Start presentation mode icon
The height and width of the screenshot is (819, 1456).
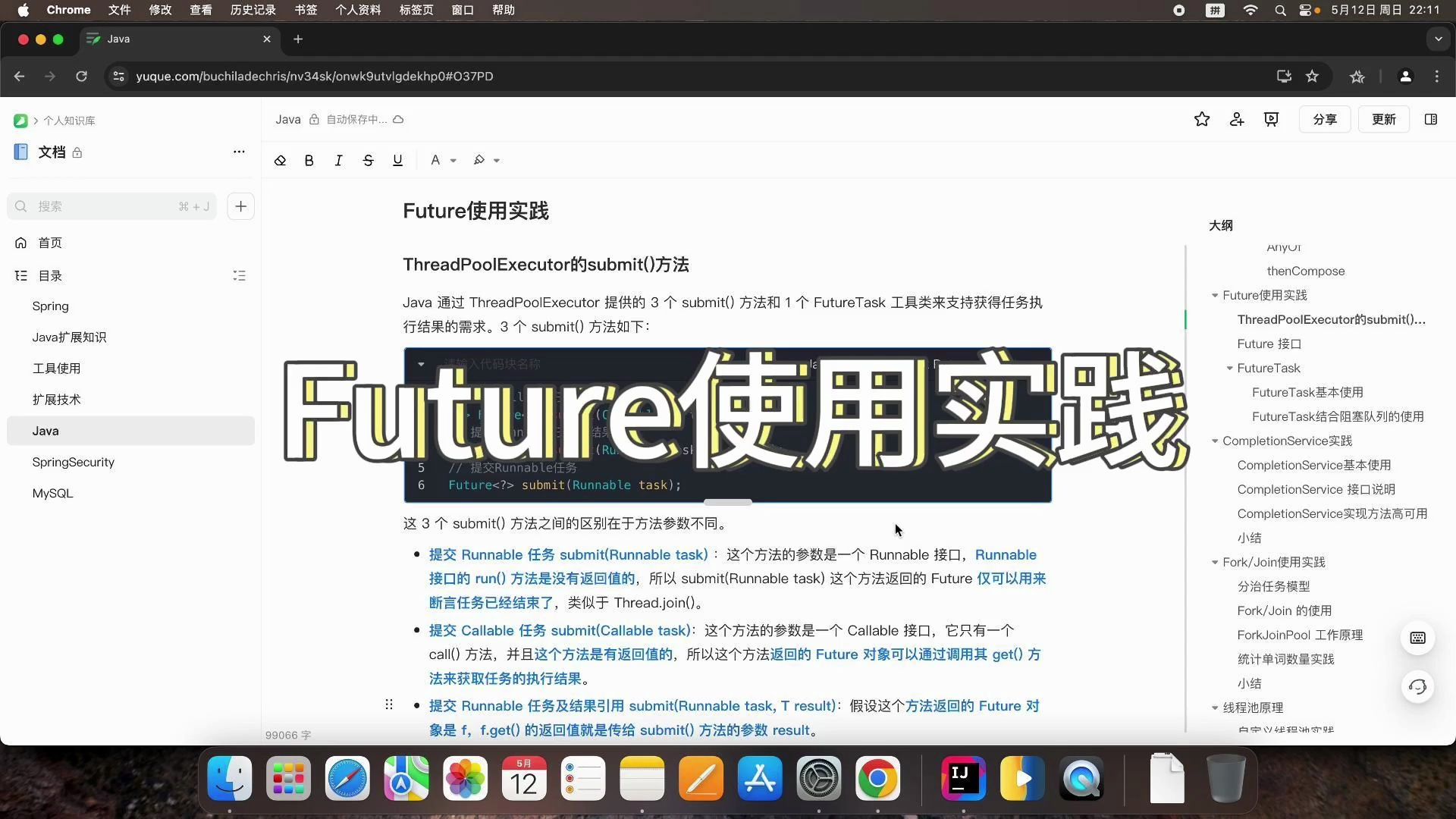point(1272,119)
